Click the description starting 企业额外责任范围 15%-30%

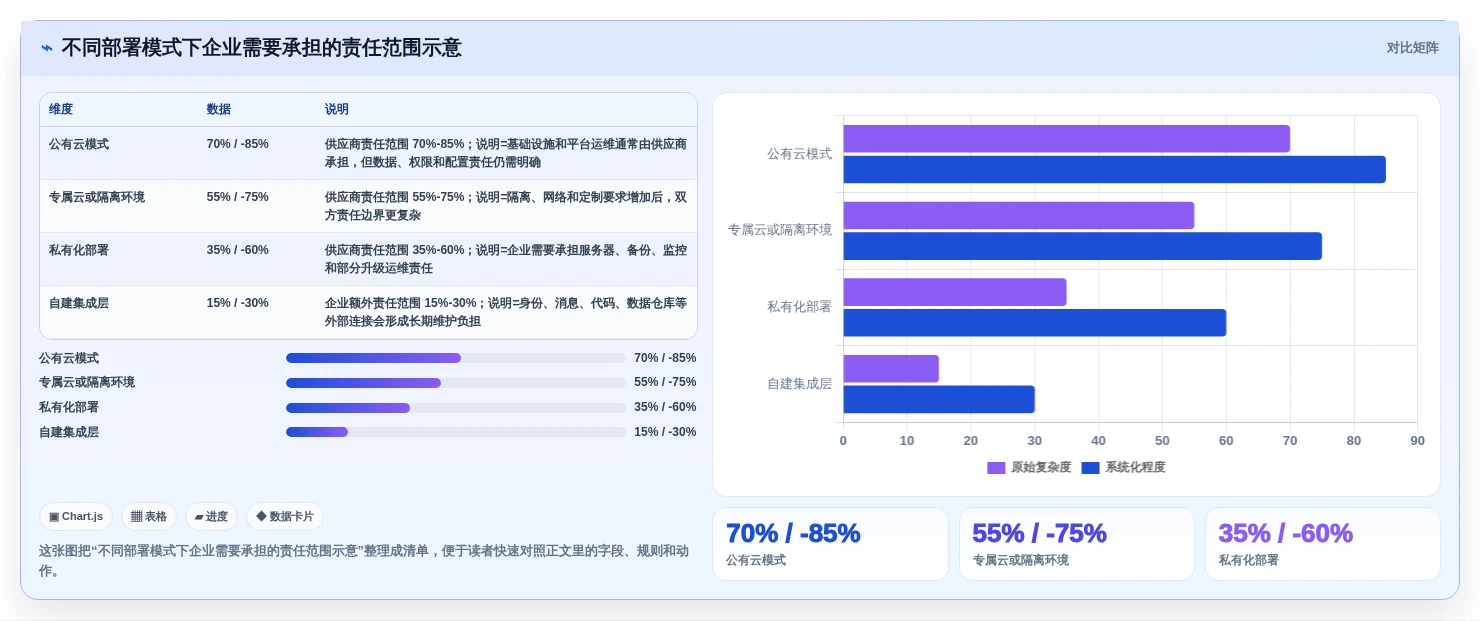tap(506, 312)
